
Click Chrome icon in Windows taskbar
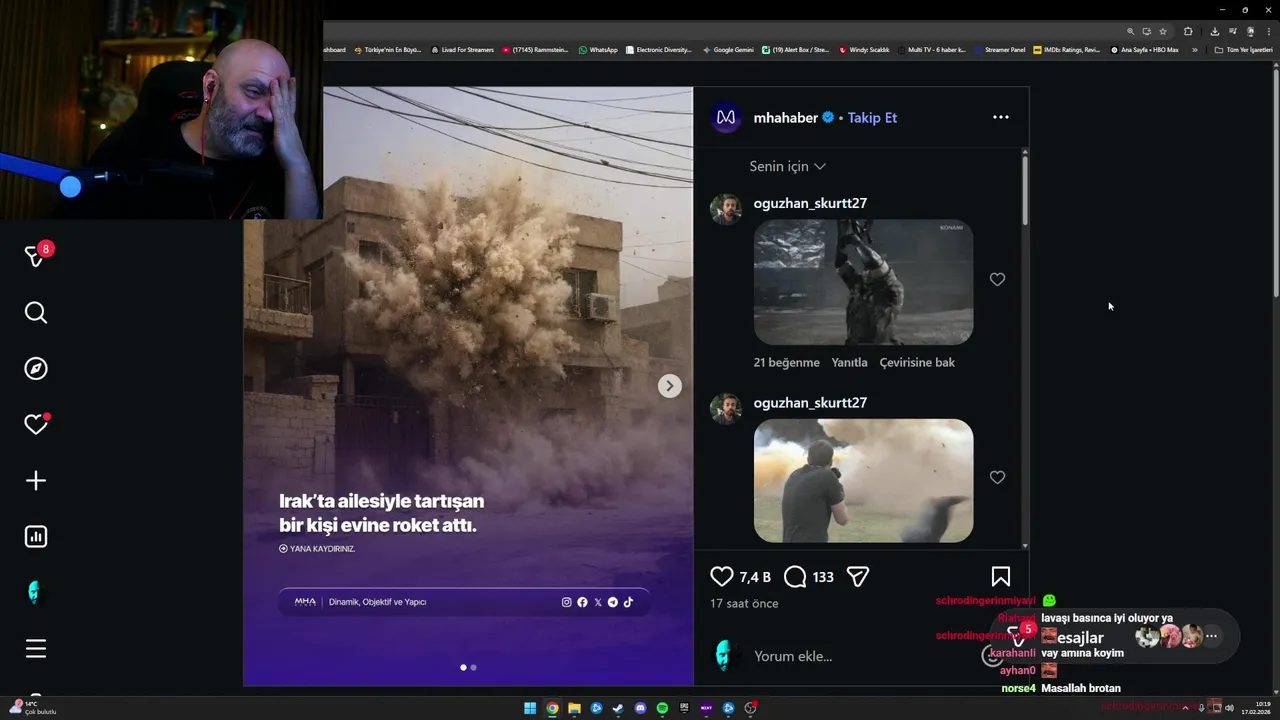click(x=552, y=708)
